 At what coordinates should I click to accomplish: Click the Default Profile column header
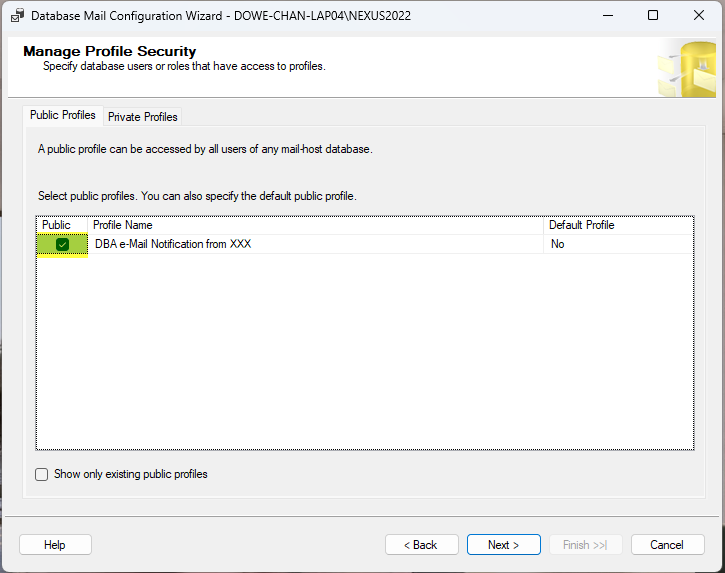tap(617, 226)
